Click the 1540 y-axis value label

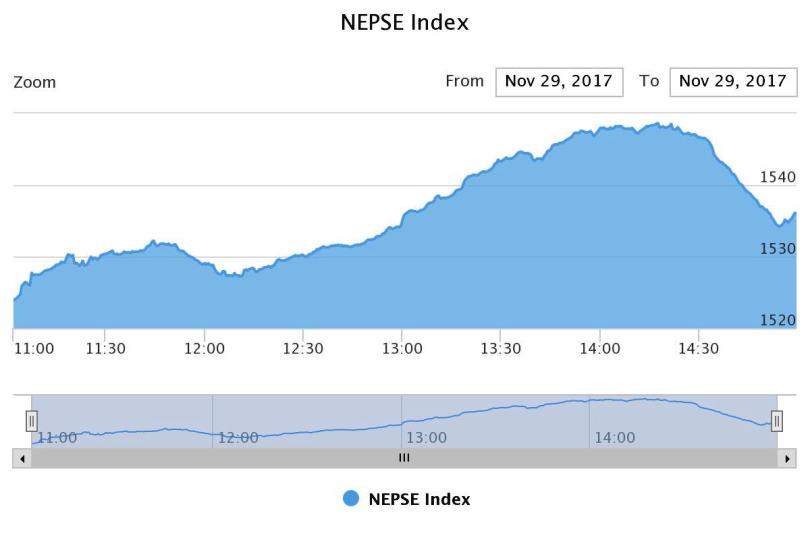[777, 177]
